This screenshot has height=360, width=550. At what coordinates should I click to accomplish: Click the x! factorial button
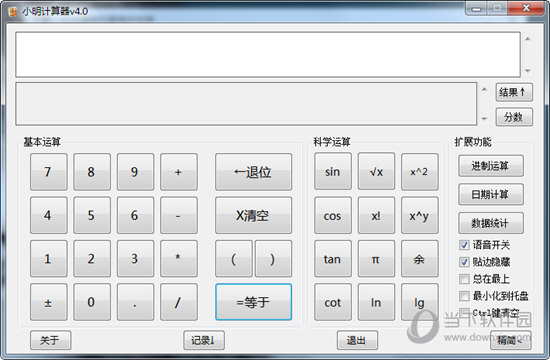coord(376,215)
